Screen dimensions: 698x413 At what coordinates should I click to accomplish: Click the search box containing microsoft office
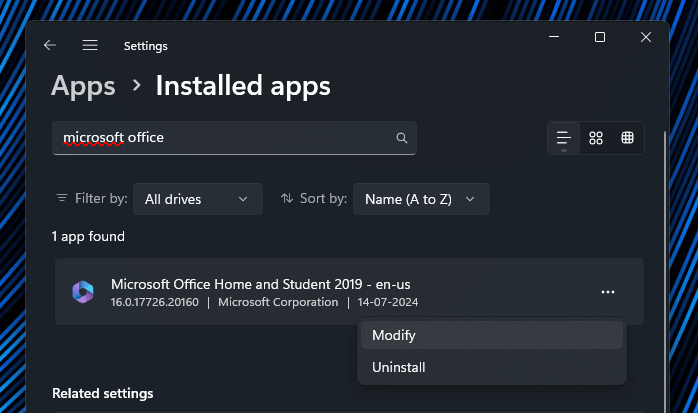pyautogui.click(x=234, y=138)
